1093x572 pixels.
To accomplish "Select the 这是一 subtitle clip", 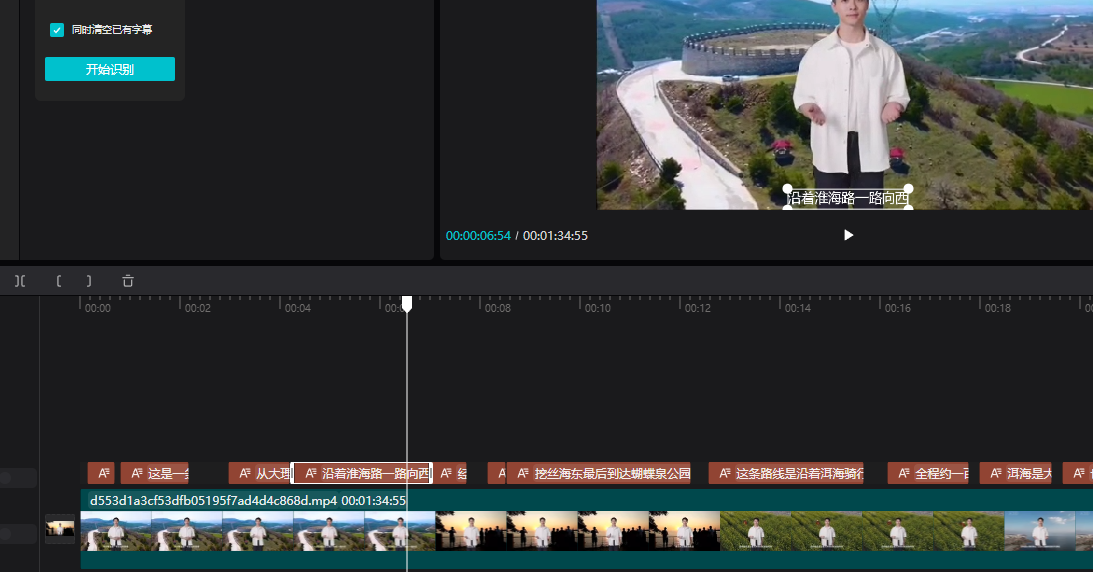I will pyautogui.click(x=155, y=474).
